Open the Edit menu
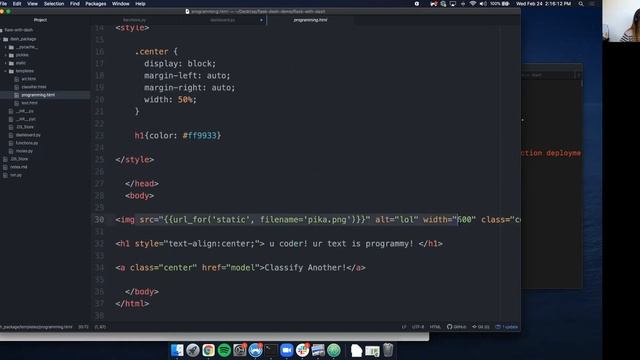This screenshot has height=360, width=640. coord(17,4)
